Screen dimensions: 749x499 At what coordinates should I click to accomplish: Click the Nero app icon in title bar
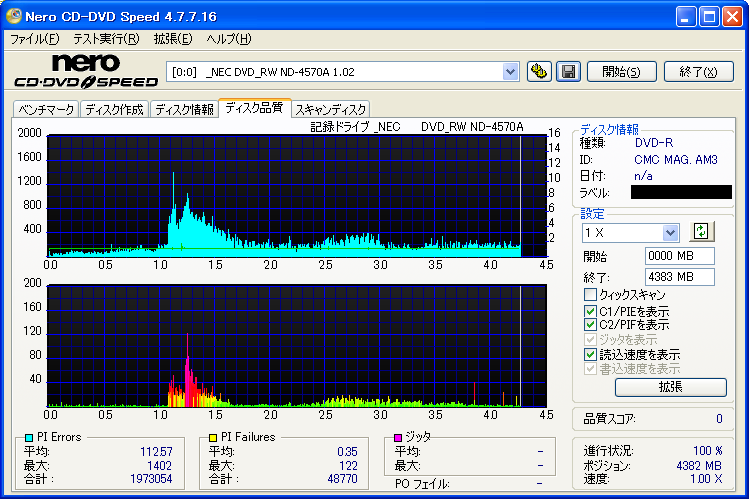13,16
